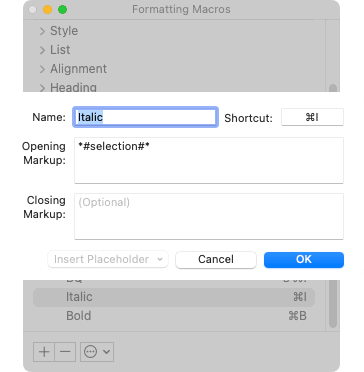The width and height of the screenshot is (364, 372).
Task: Expand the Style group chevron
Action: coord(42,31)
